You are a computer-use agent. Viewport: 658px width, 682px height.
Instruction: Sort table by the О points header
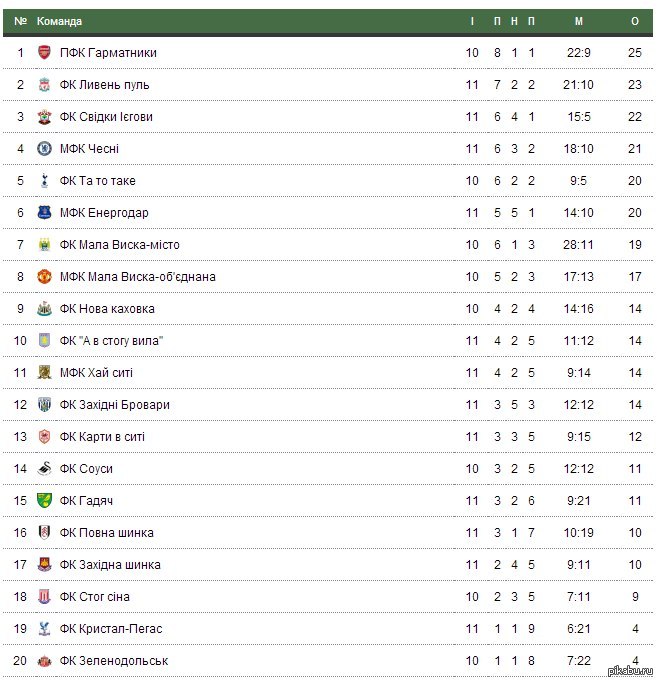[635, 21]
